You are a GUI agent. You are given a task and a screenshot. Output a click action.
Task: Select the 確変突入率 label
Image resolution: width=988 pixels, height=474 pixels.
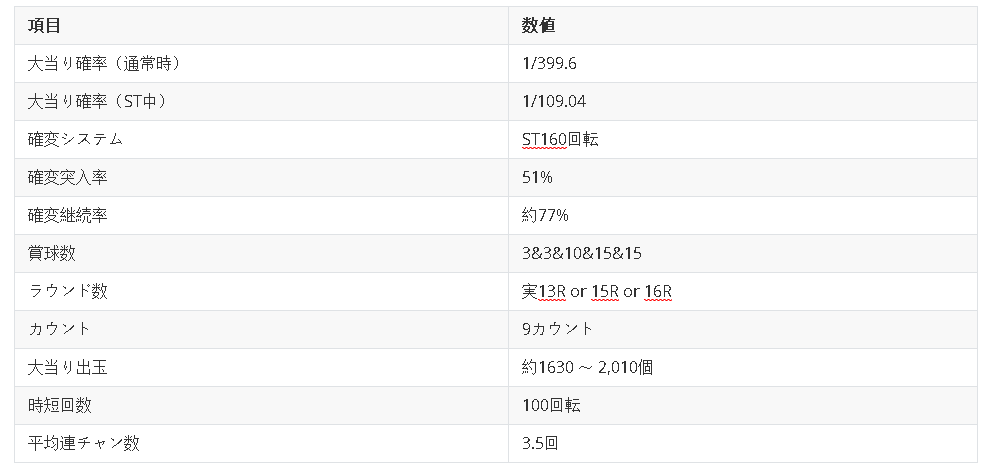click(x=67, y=178)
